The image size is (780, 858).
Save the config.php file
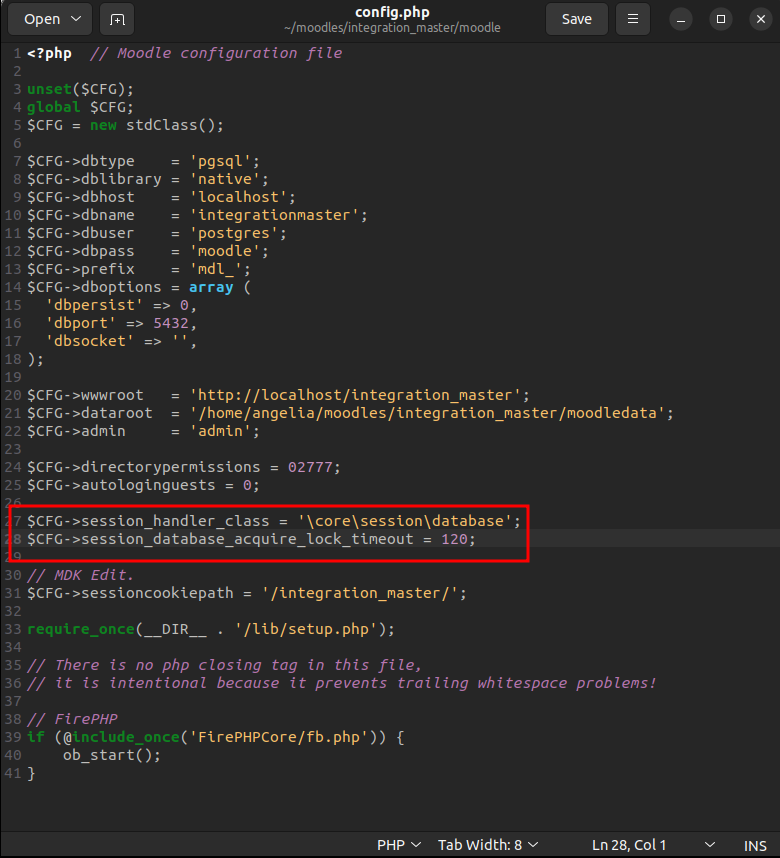click(576, 19)
